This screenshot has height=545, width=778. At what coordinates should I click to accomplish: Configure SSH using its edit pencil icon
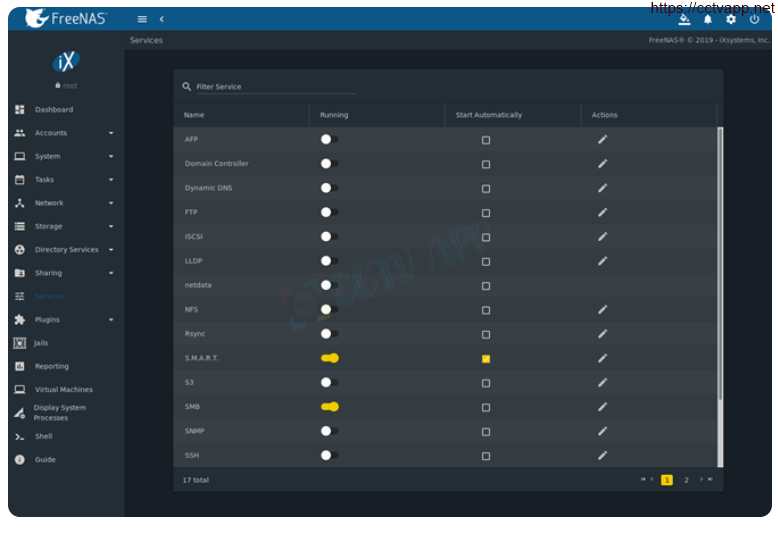[602, 455]
